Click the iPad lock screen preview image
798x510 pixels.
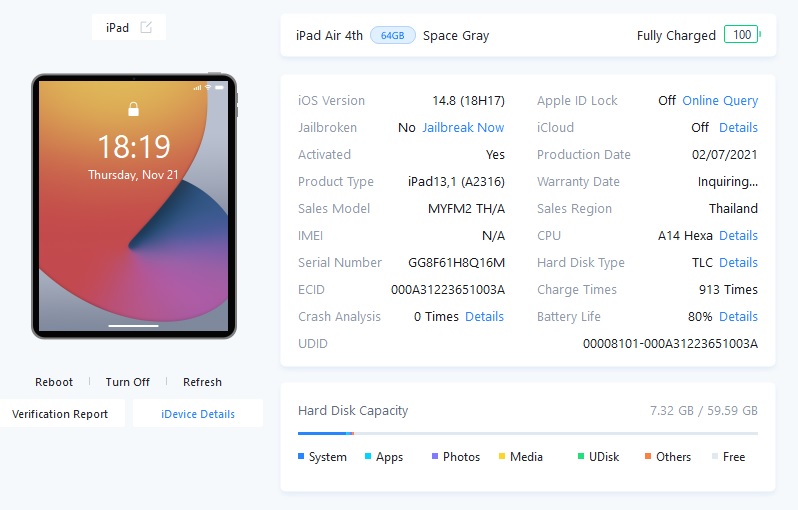(x=133, y=206)
